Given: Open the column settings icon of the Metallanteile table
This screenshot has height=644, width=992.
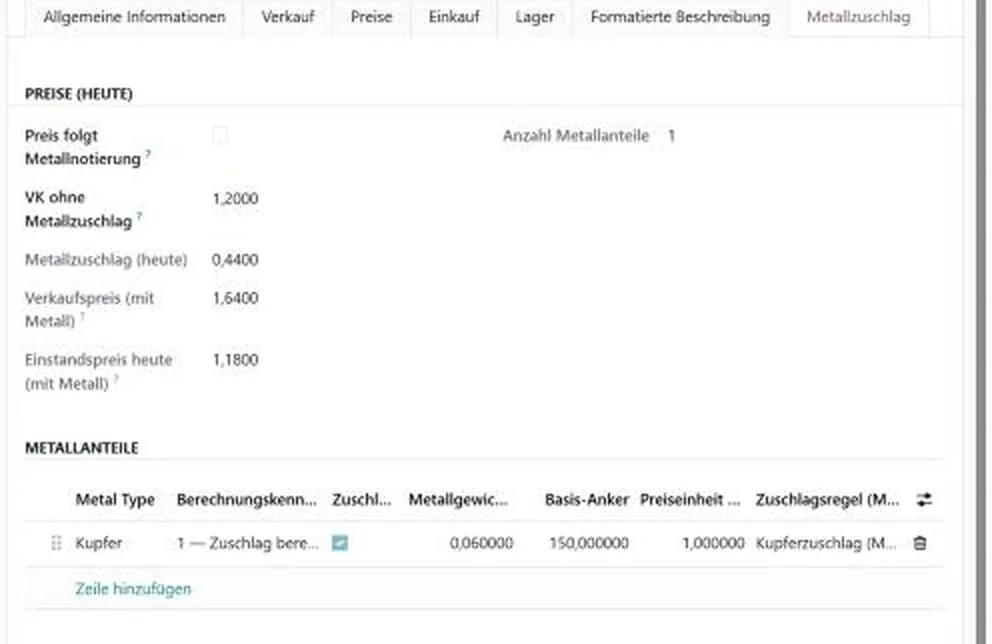Looking at the screenshot, I should (924, 500).
